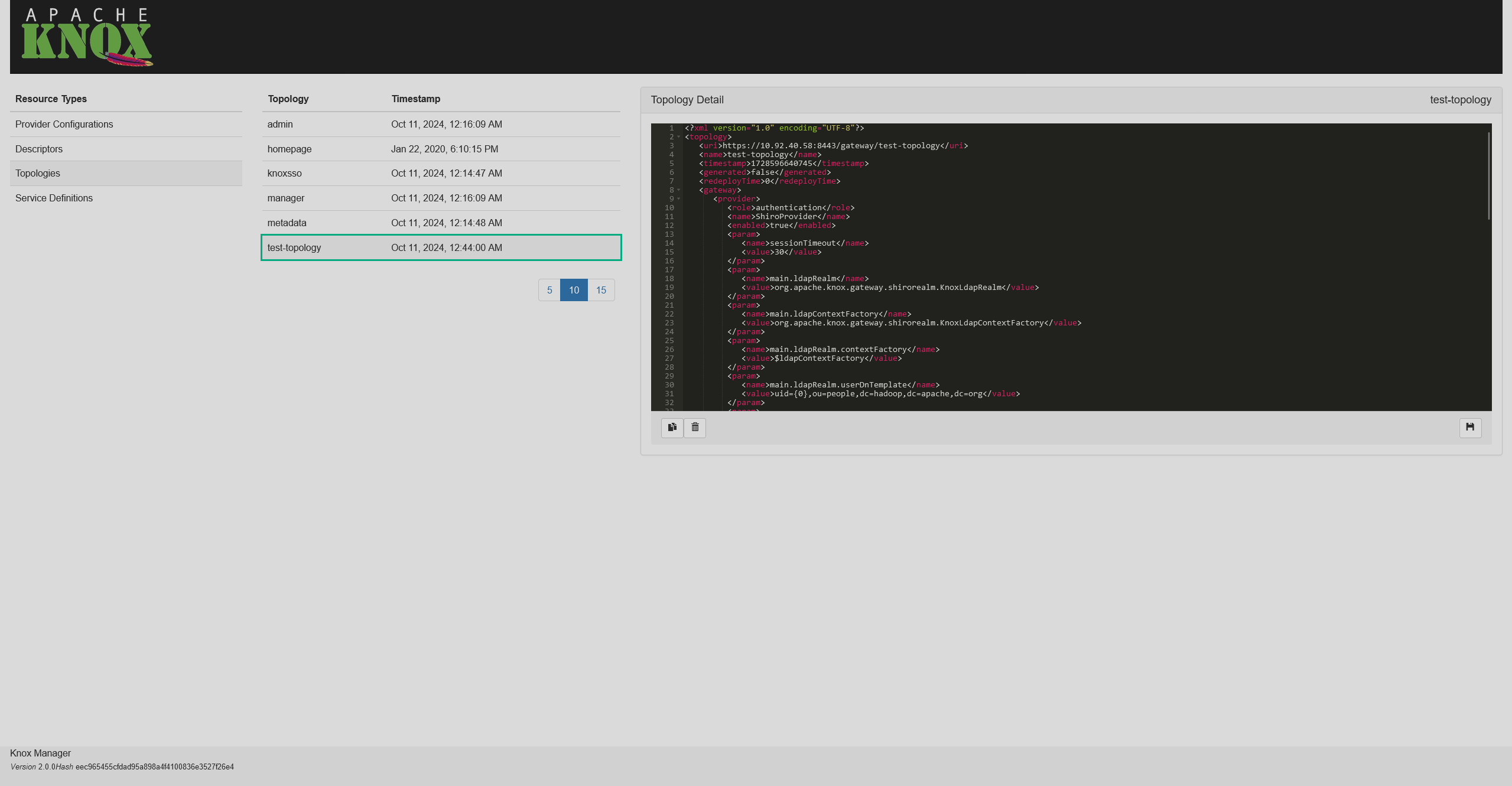Select Provider Configurations resource type
1512x786 pixels.
64,124
